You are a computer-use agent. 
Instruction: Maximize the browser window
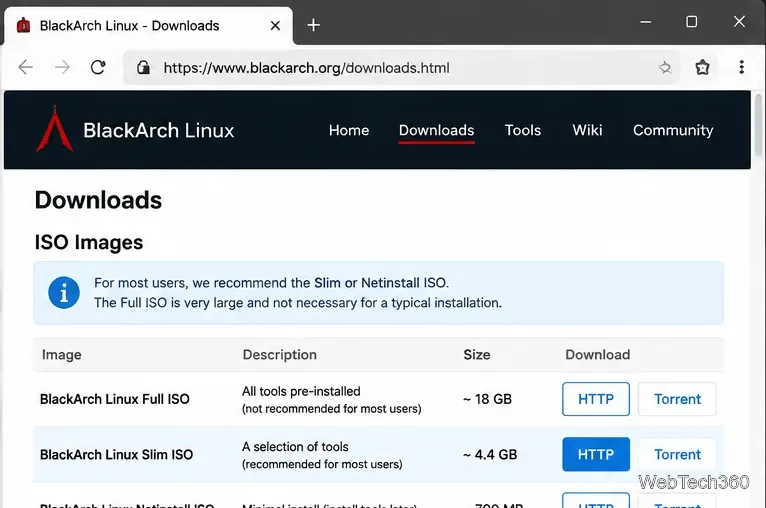(x=691, y=22)
